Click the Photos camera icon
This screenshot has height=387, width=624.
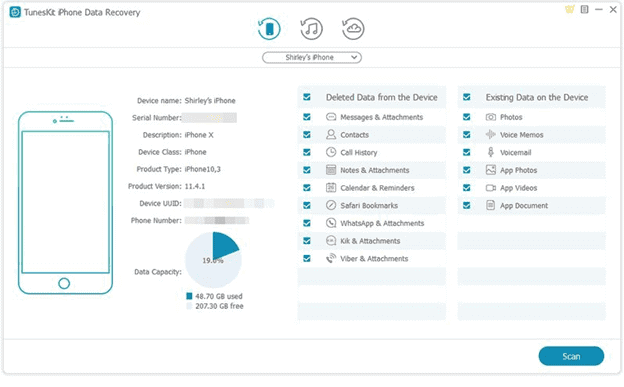click(x=491, y=117)
